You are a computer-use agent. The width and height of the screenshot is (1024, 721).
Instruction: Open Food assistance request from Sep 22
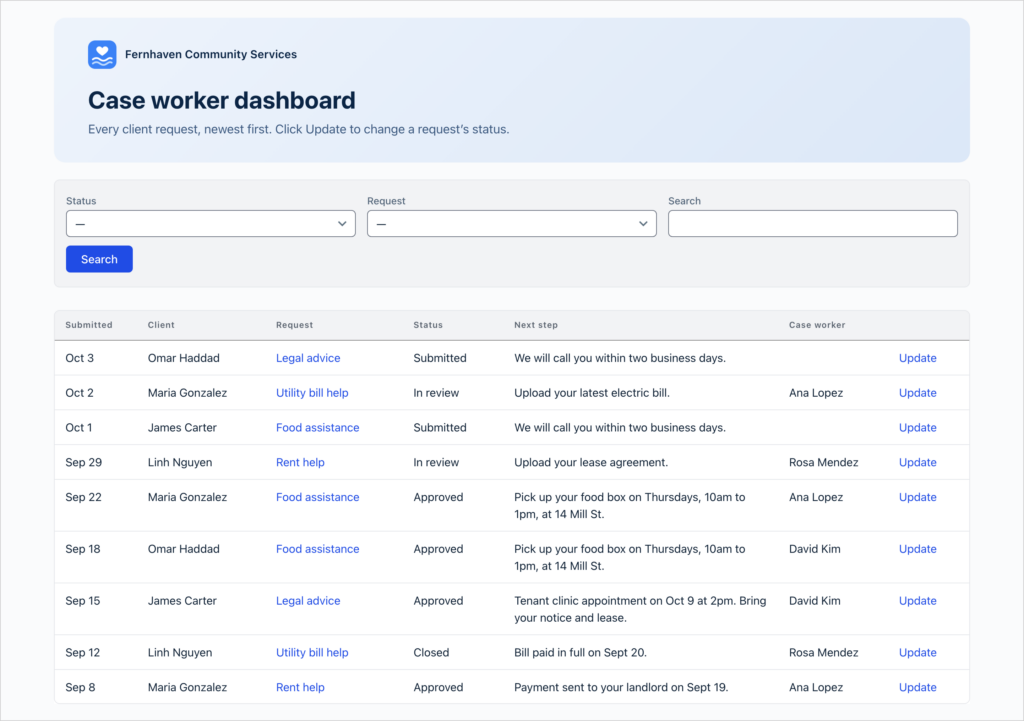[x=317, y=497]
